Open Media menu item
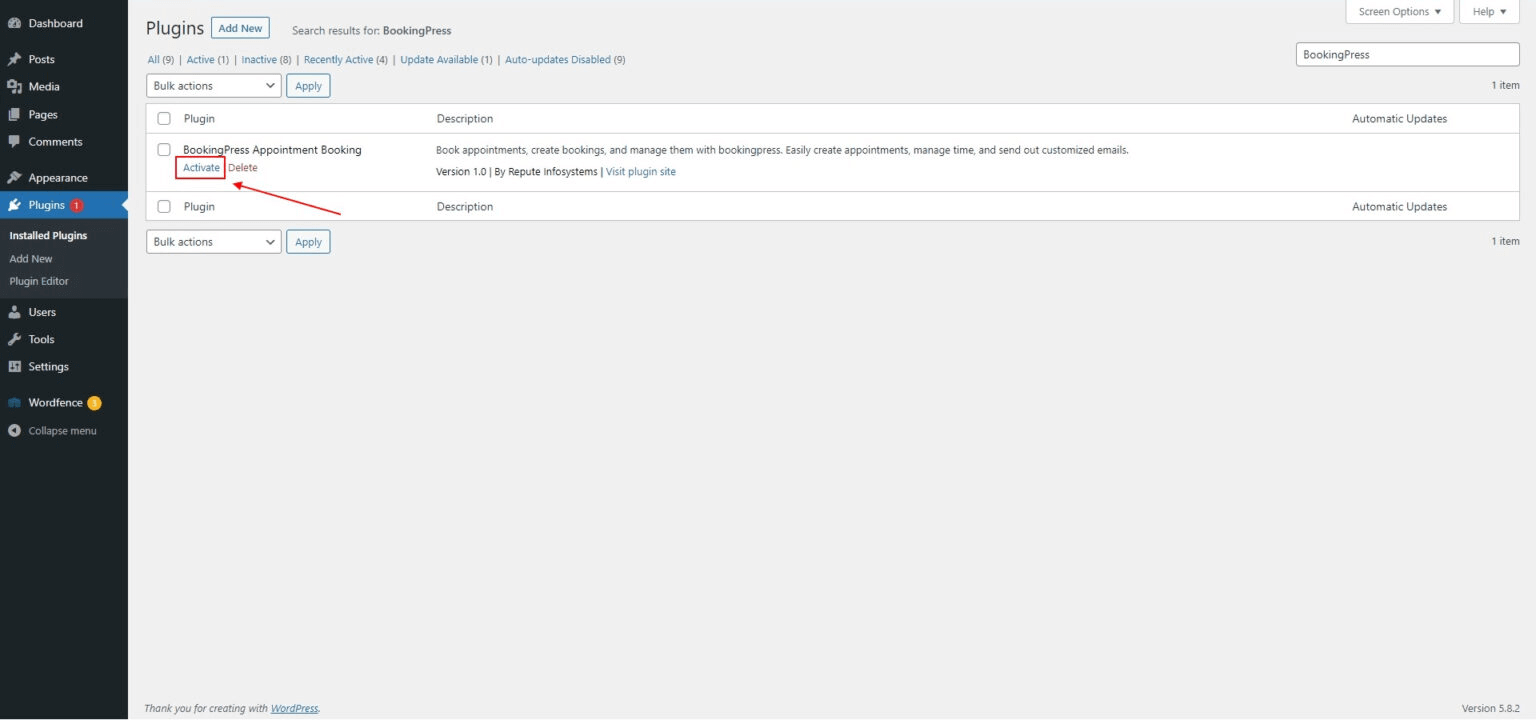1536x720 pixels. 44,87
